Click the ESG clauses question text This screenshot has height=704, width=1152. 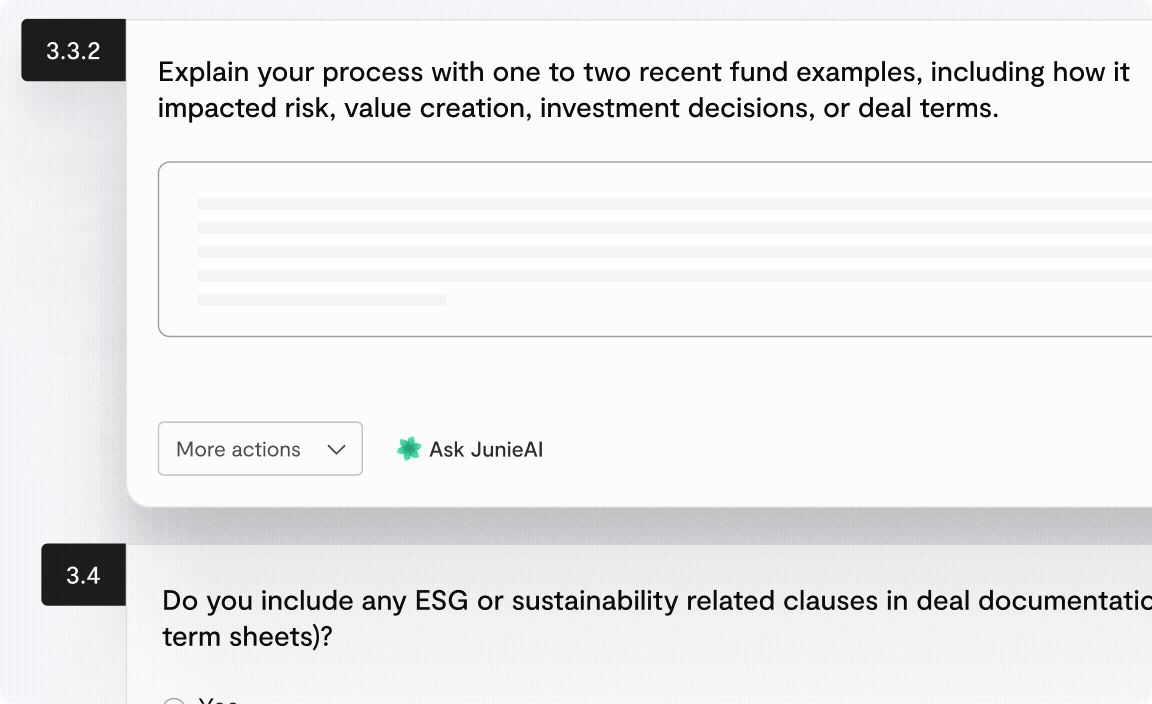656,601
